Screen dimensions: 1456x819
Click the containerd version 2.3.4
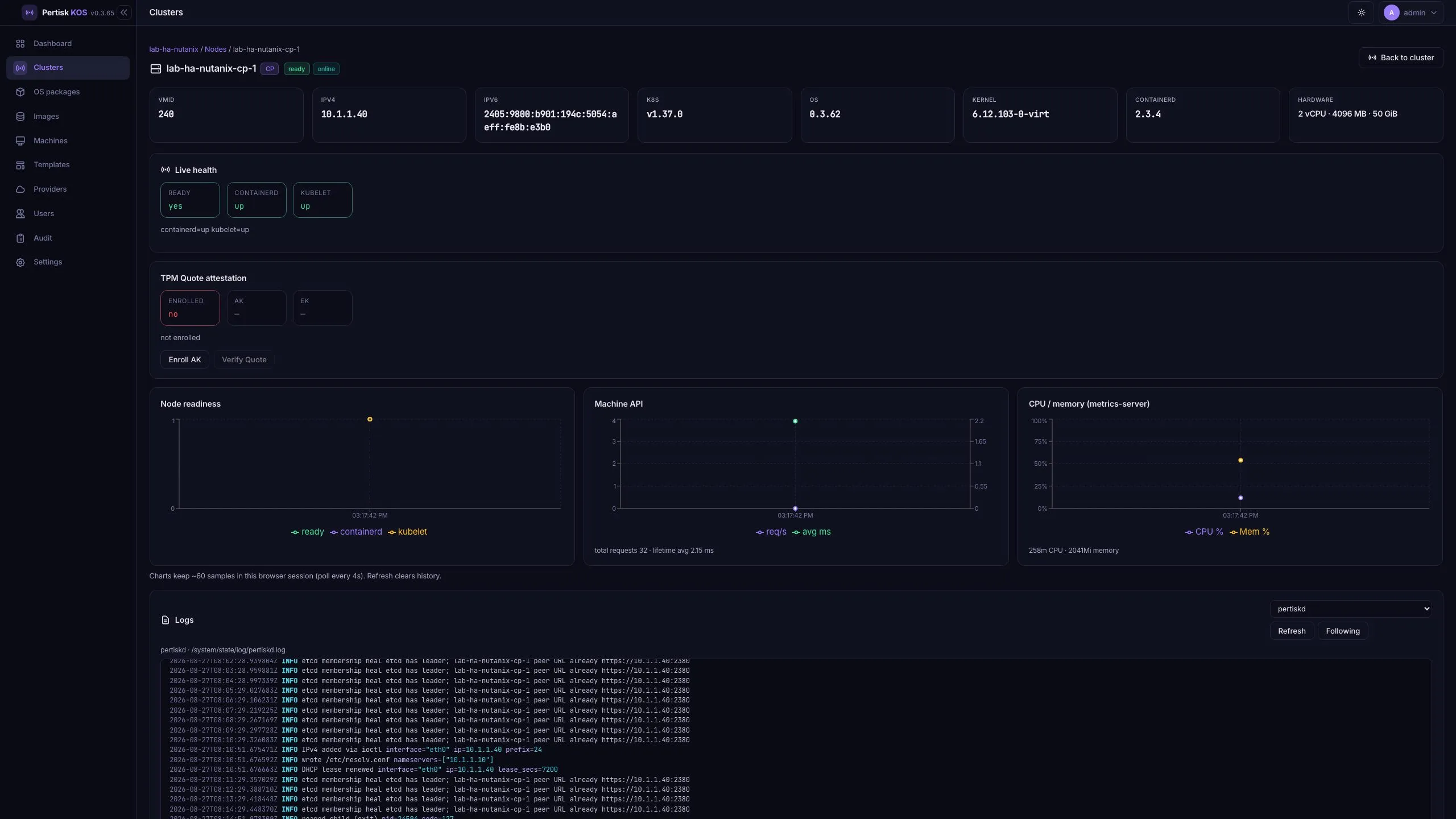coord(1148,114)
